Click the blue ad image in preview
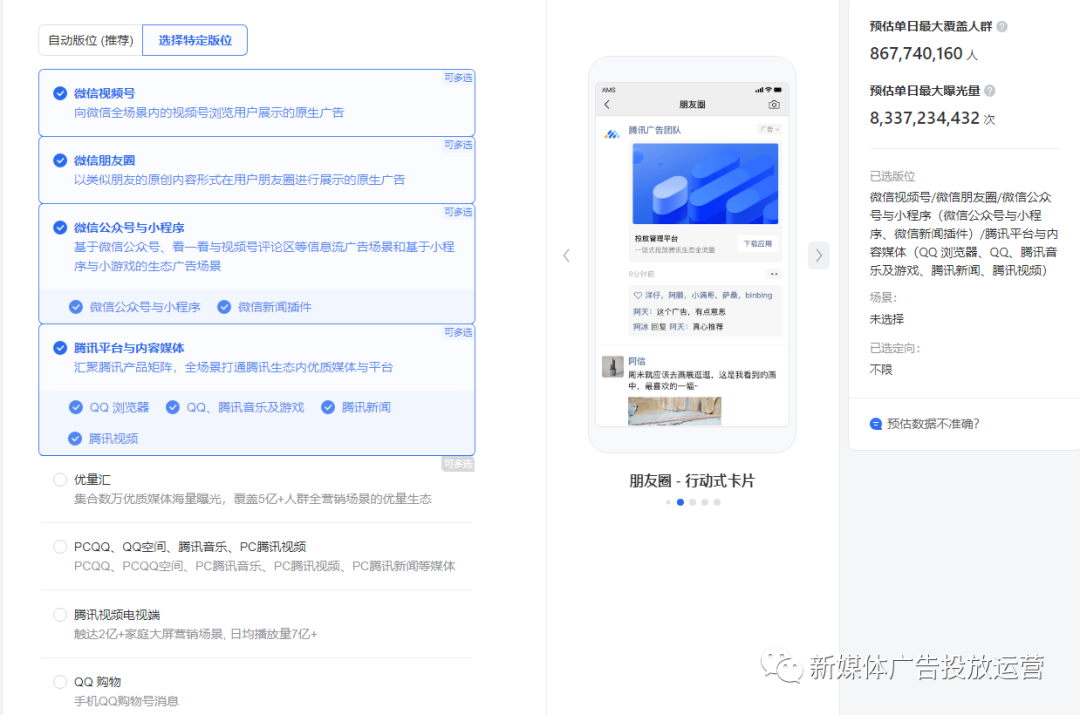 point(705,183)
